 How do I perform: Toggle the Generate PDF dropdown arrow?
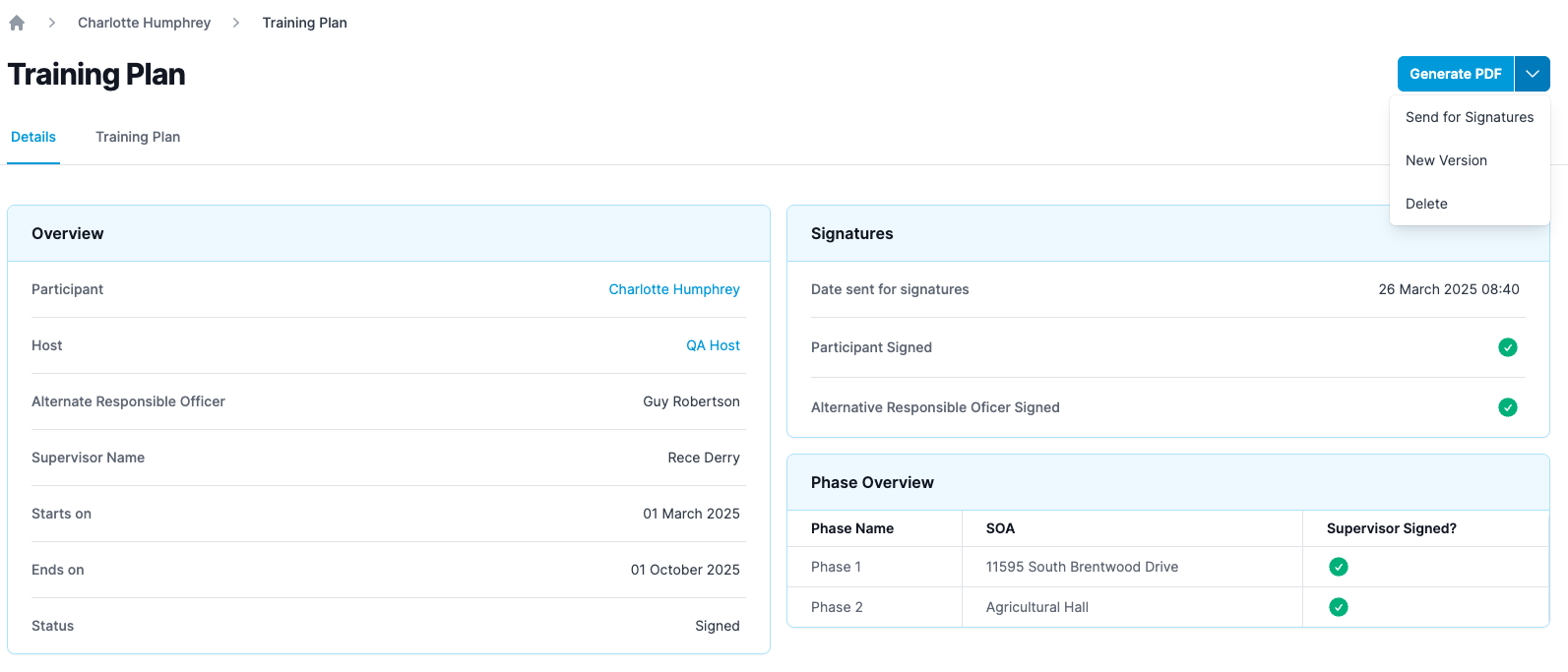[x=1532, y=74]
